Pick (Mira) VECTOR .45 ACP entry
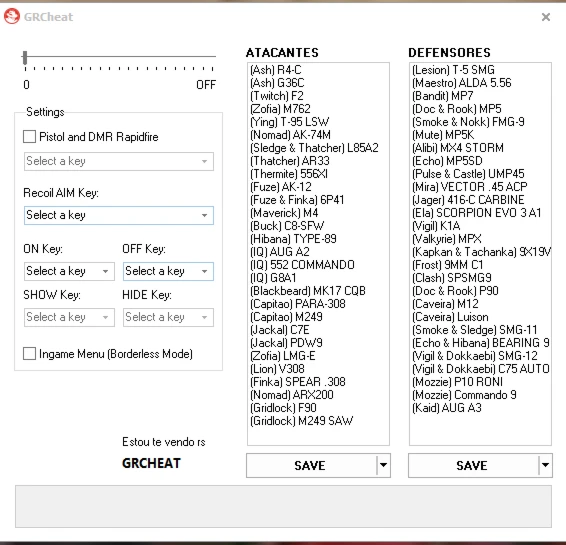 click(470, 187)
